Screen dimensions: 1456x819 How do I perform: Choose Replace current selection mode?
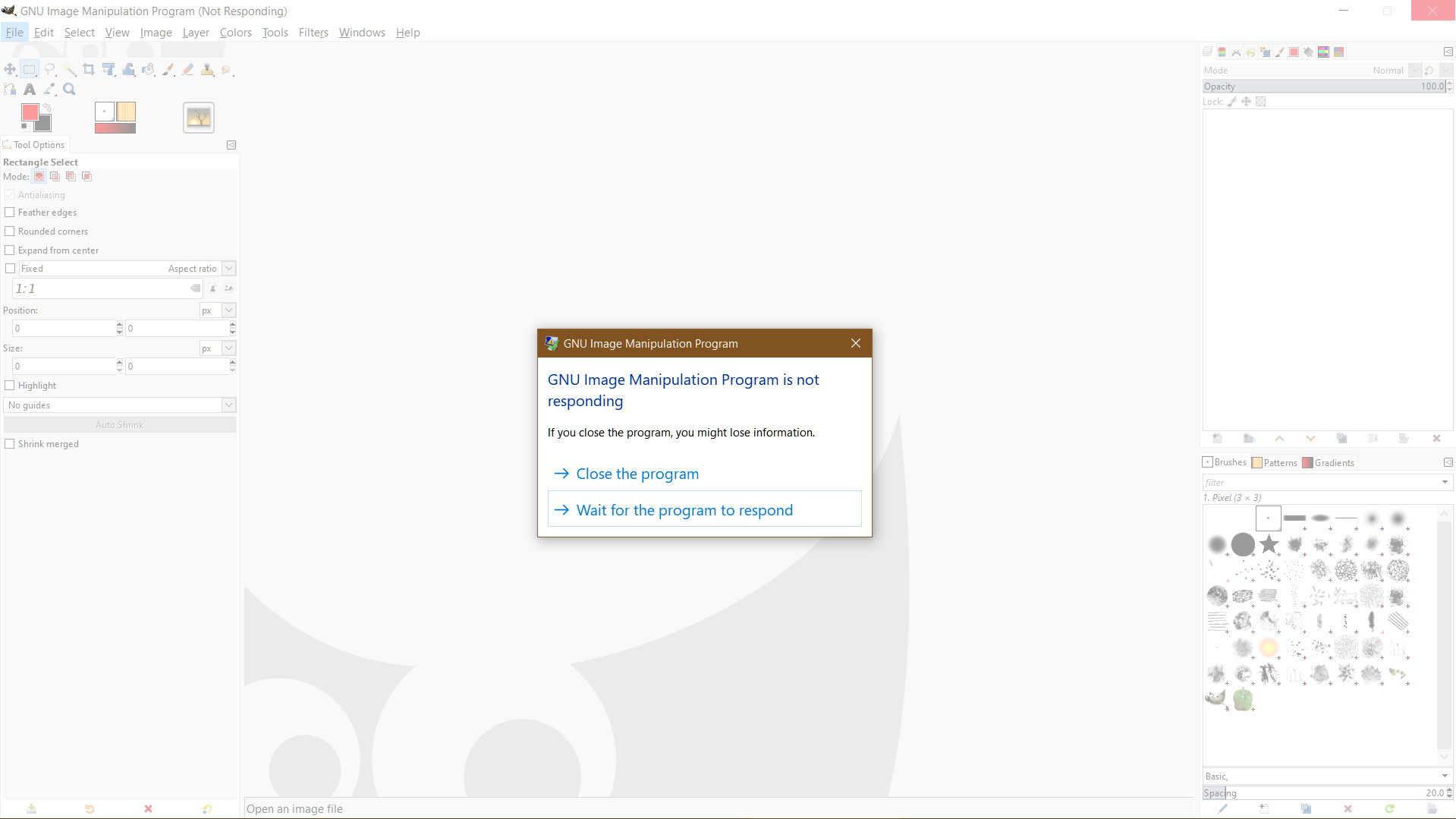pos(39,177)
